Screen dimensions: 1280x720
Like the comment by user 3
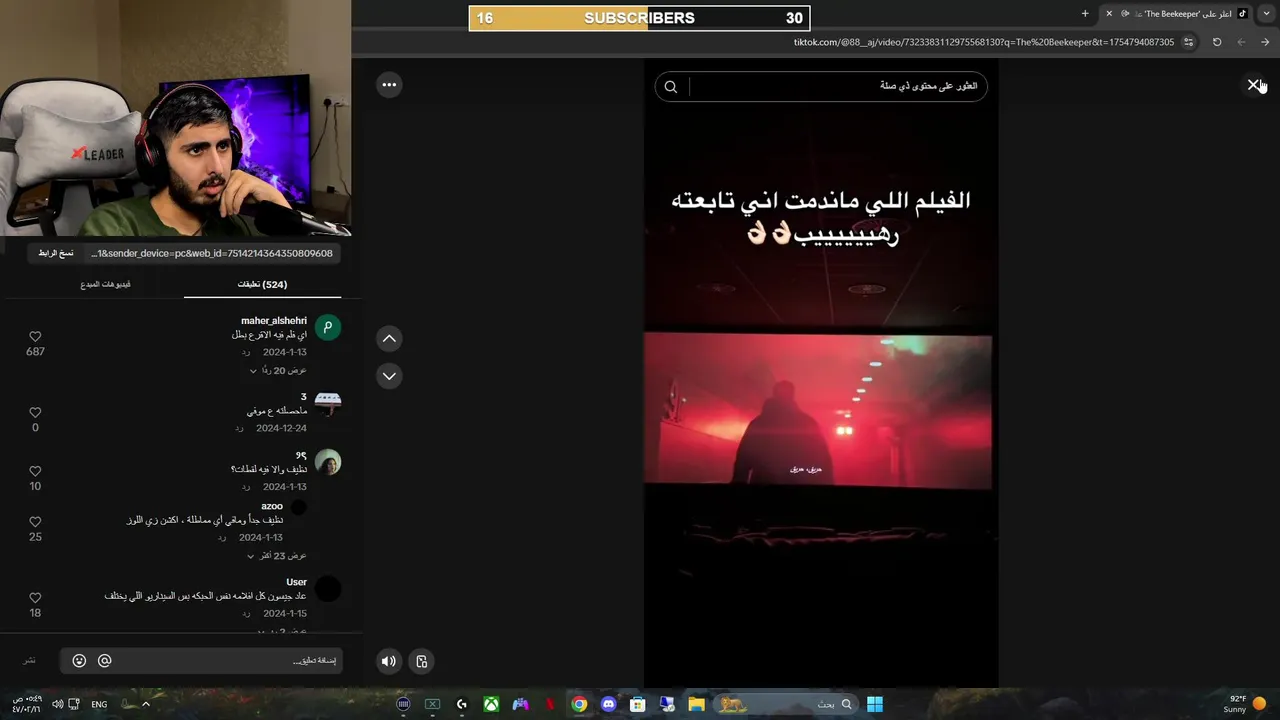[35, 413]
